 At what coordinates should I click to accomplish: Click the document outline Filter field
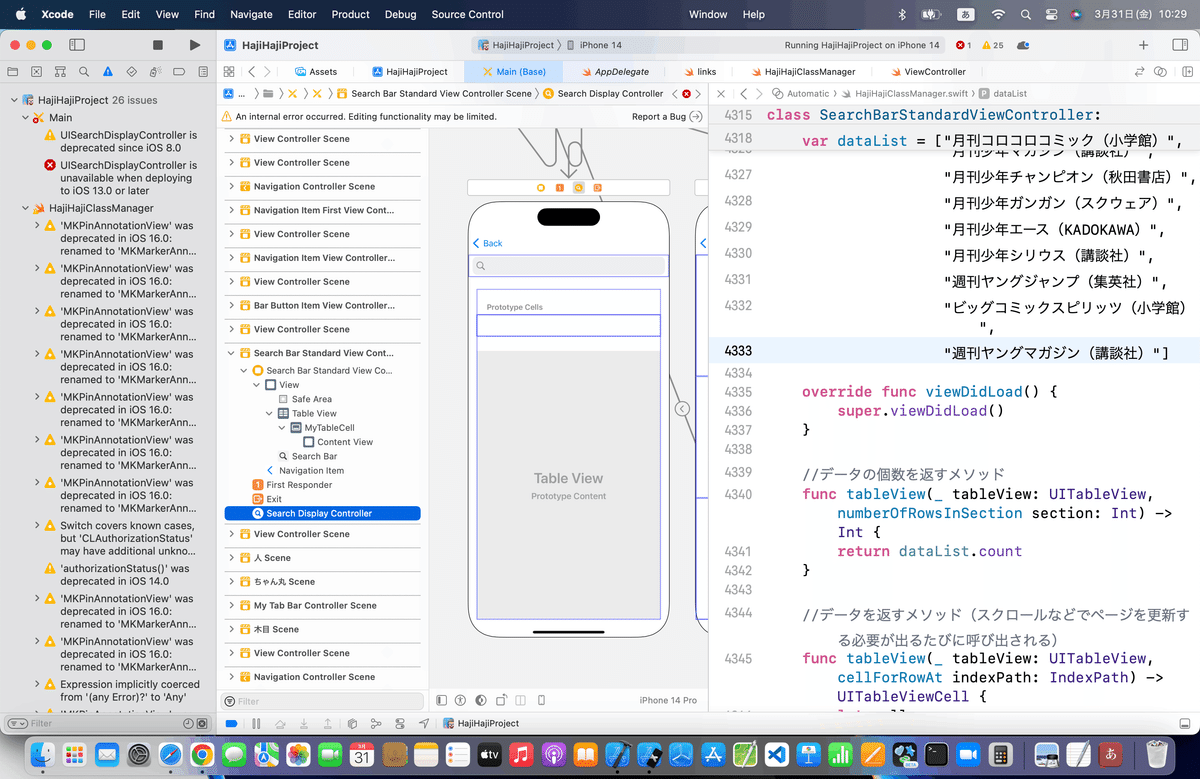pos(322,702)
